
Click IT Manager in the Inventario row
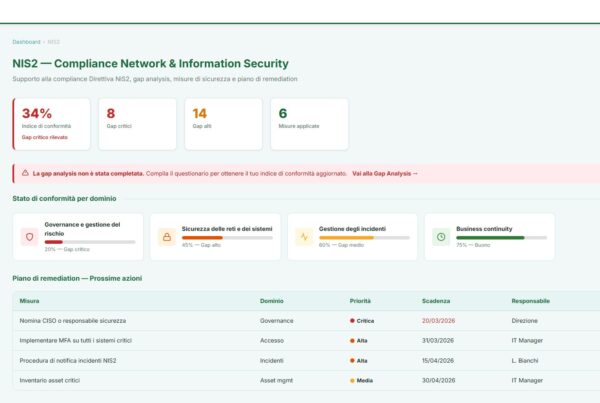[527, 380]
